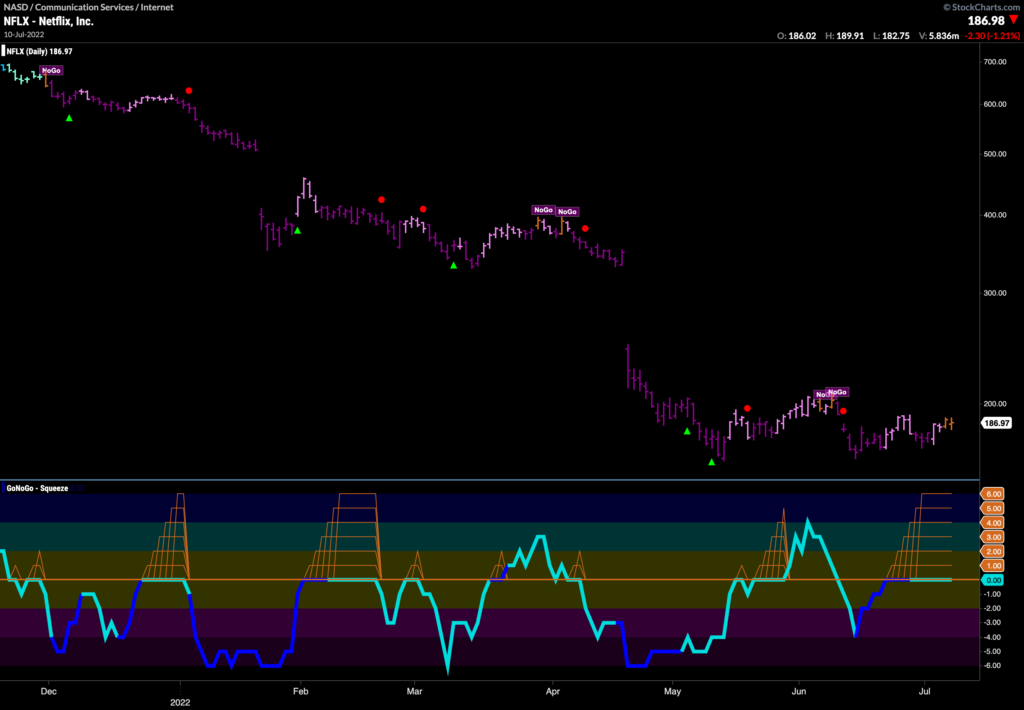Open the © StockCharts.com link

coord(983,7)
